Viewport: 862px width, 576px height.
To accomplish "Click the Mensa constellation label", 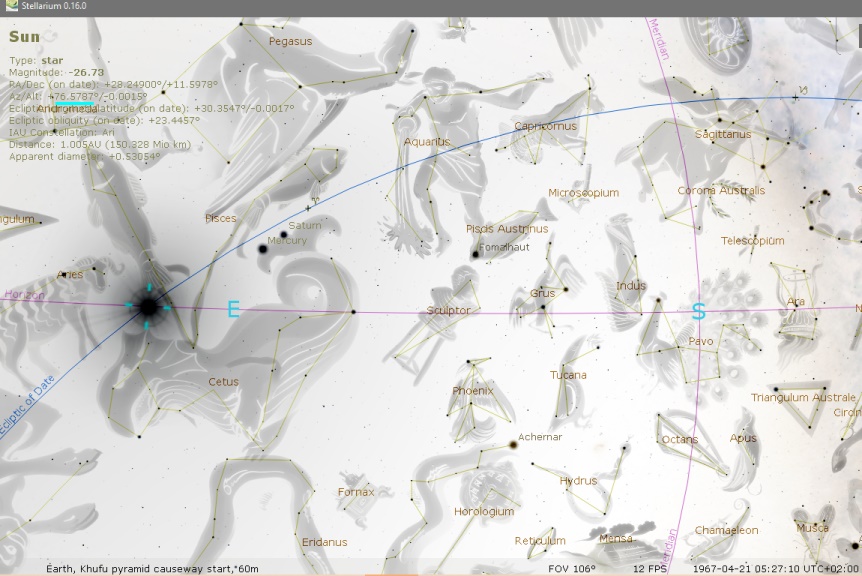I will [616, 538].
